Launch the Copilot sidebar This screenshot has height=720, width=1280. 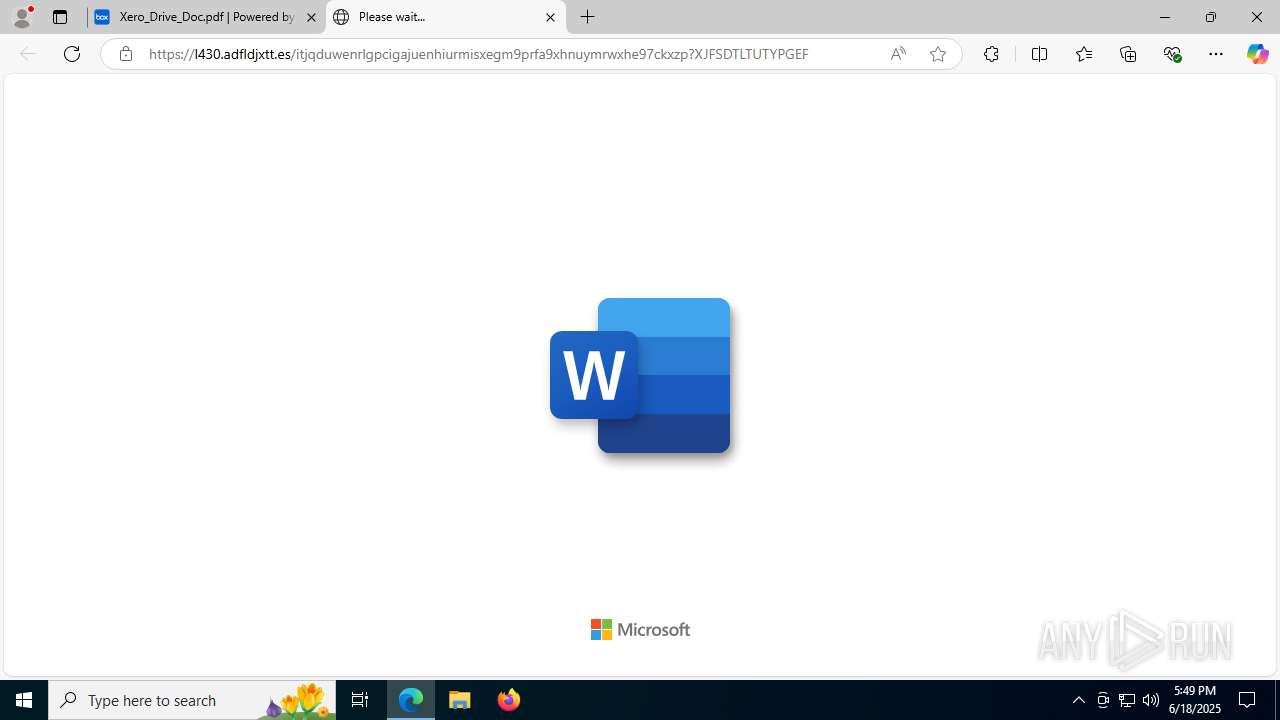click(x=1257, y=54)
